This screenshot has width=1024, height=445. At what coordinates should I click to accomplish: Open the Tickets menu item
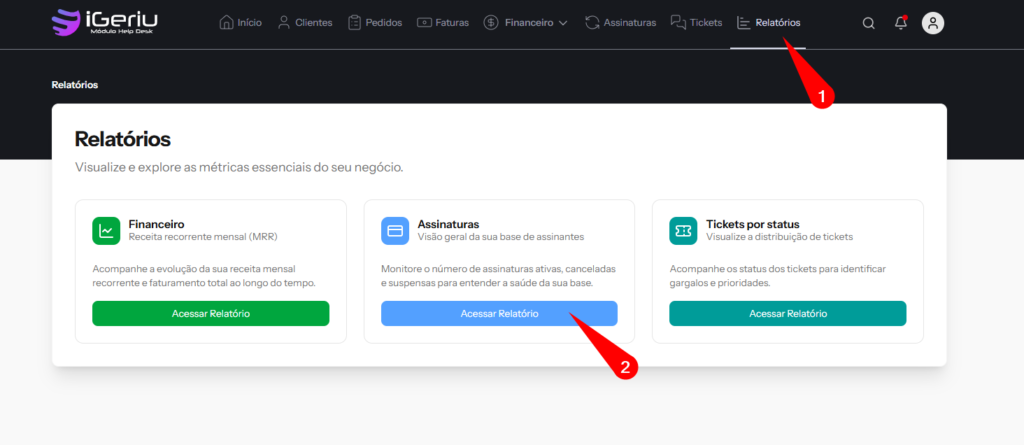coord(697,22)
